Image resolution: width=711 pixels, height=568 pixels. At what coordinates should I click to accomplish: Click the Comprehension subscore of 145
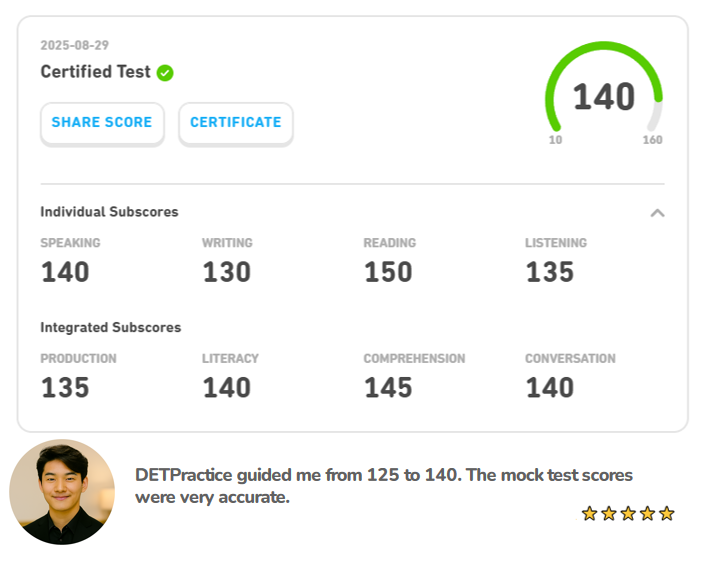coord(388,388)
